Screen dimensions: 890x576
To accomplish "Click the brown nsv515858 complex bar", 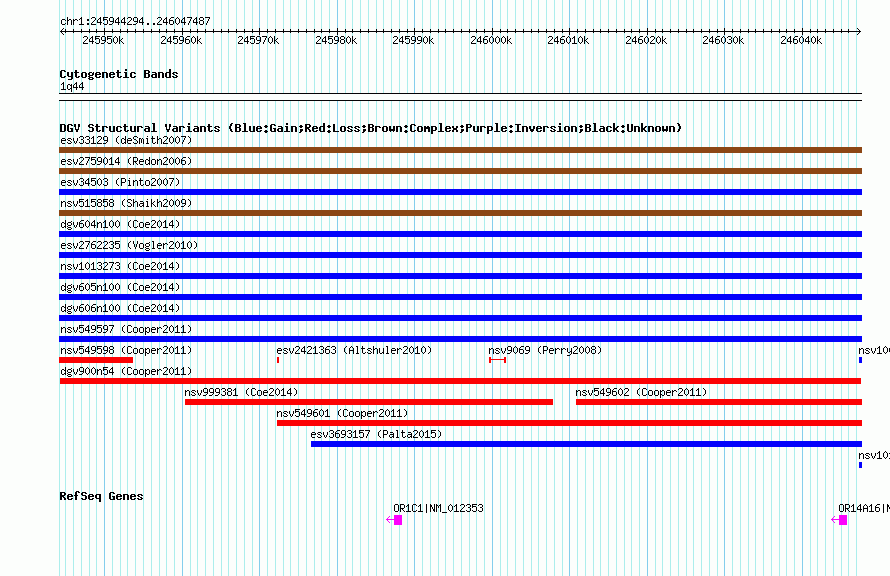I will [x=460, y=213].
